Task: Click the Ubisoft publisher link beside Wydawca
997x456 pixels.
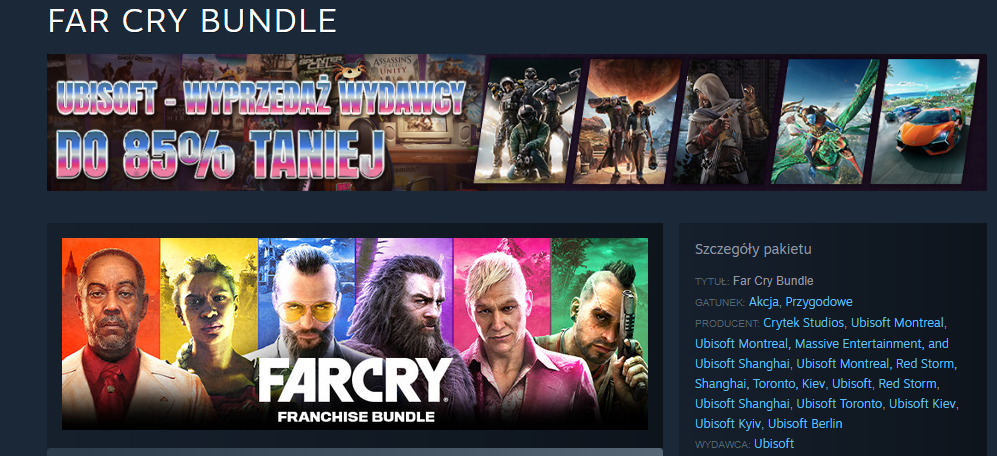Action: (x=774, y=443)
